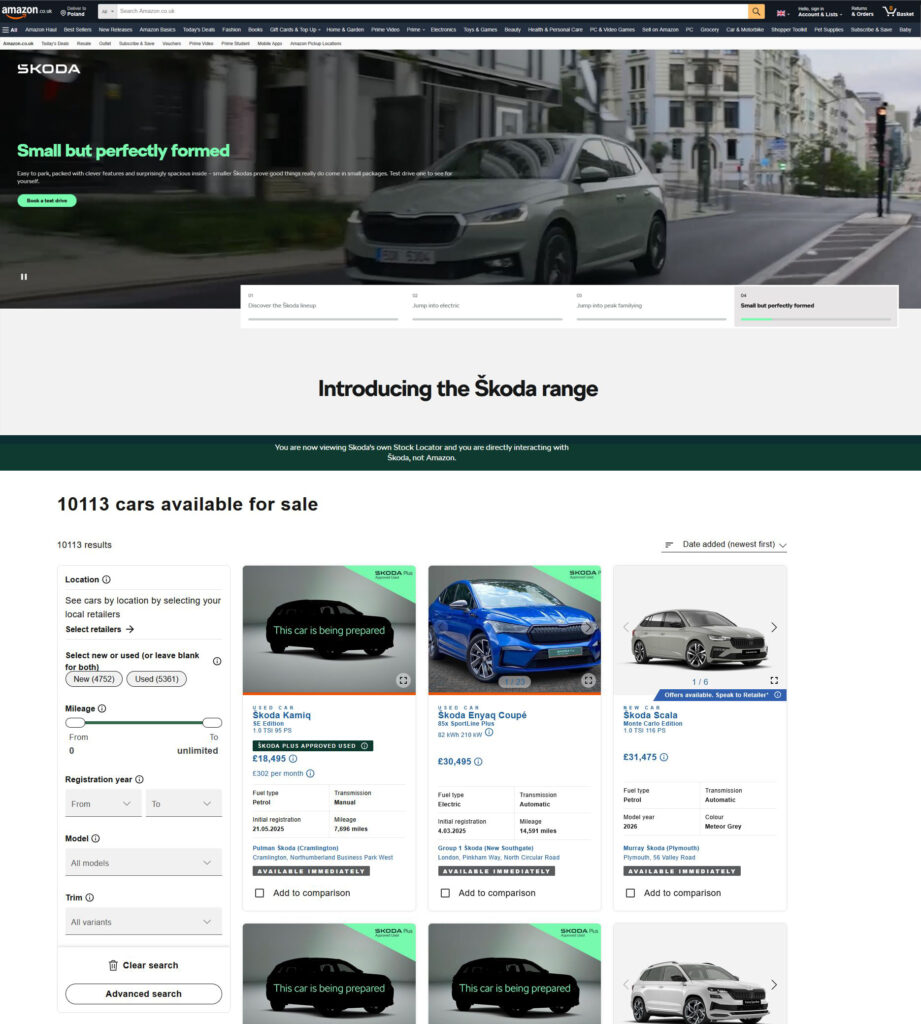Viewport: 921px width, 1024px height.
Task: Click Returns & Orders link
Action: pyautogui.click(x=862, y=11)
